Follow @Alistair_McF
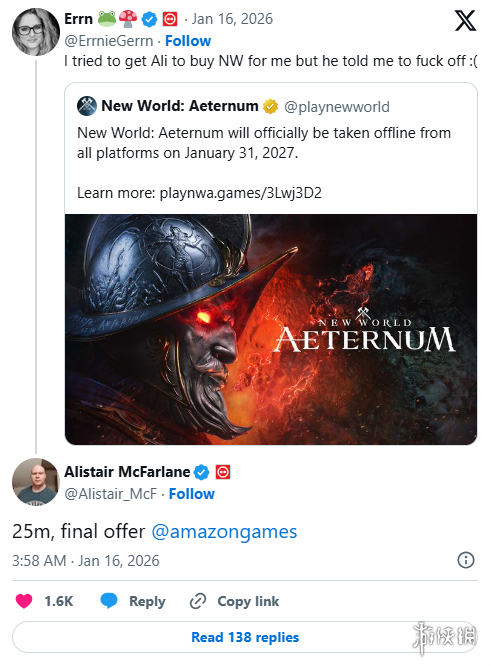Viewport: 491px width, 666px height. click(192, 494)
